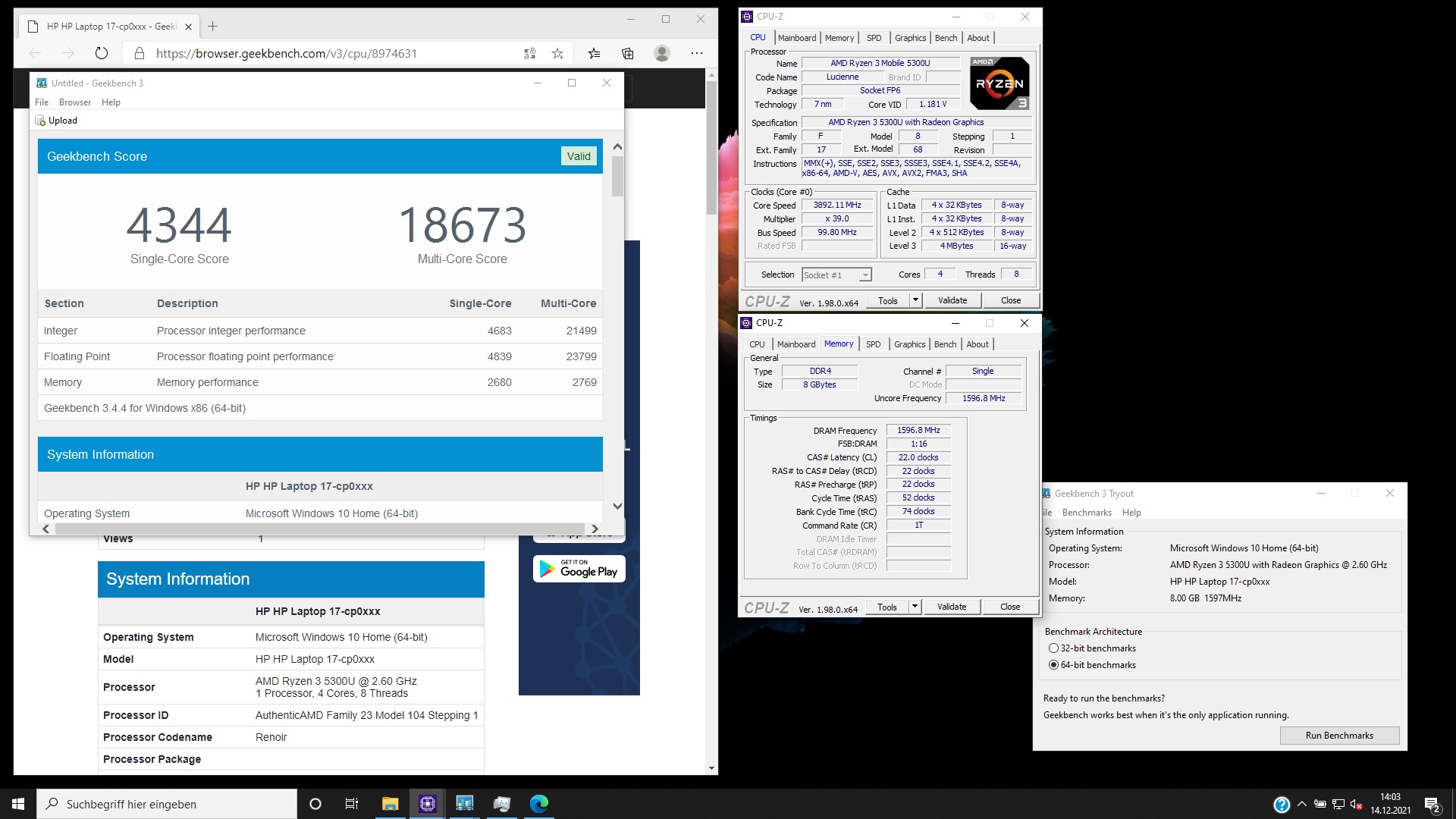Click the Valid badge in Geekbench Score
Image resolution: width=1456 pixels, height=819 pixels.
pos(579,156)
